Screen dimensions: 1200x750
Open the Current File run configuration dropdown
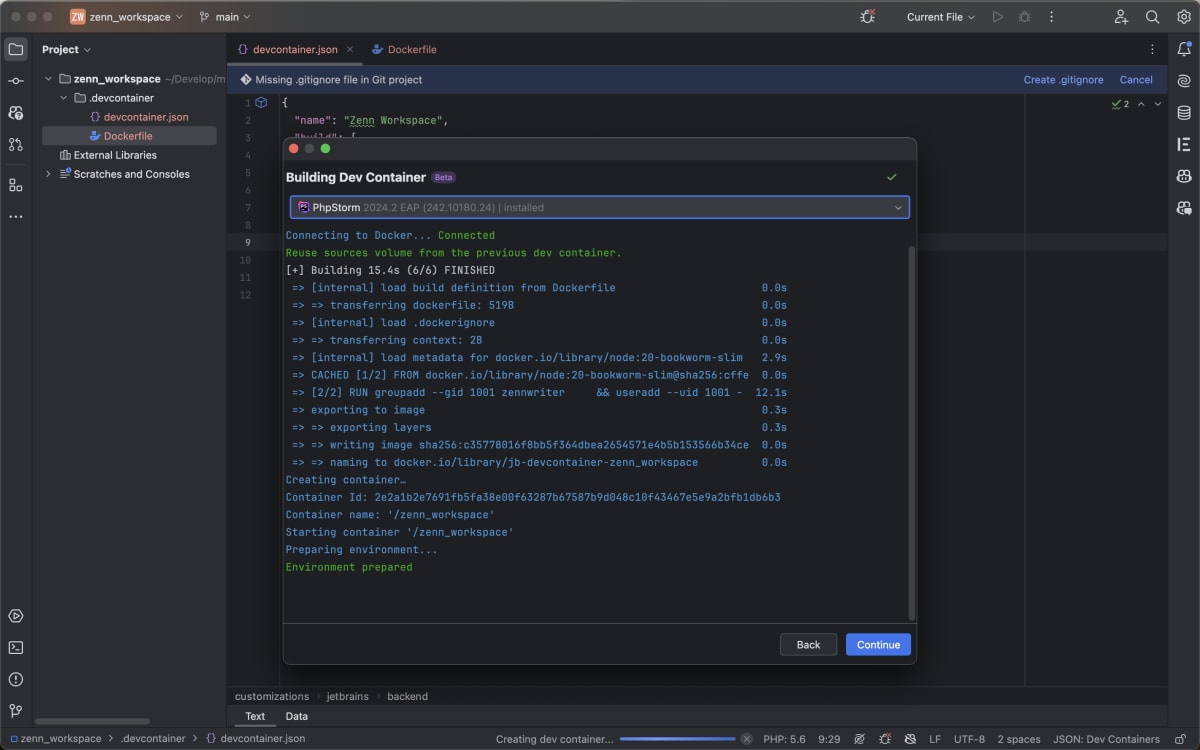click(x=941, y=17)
